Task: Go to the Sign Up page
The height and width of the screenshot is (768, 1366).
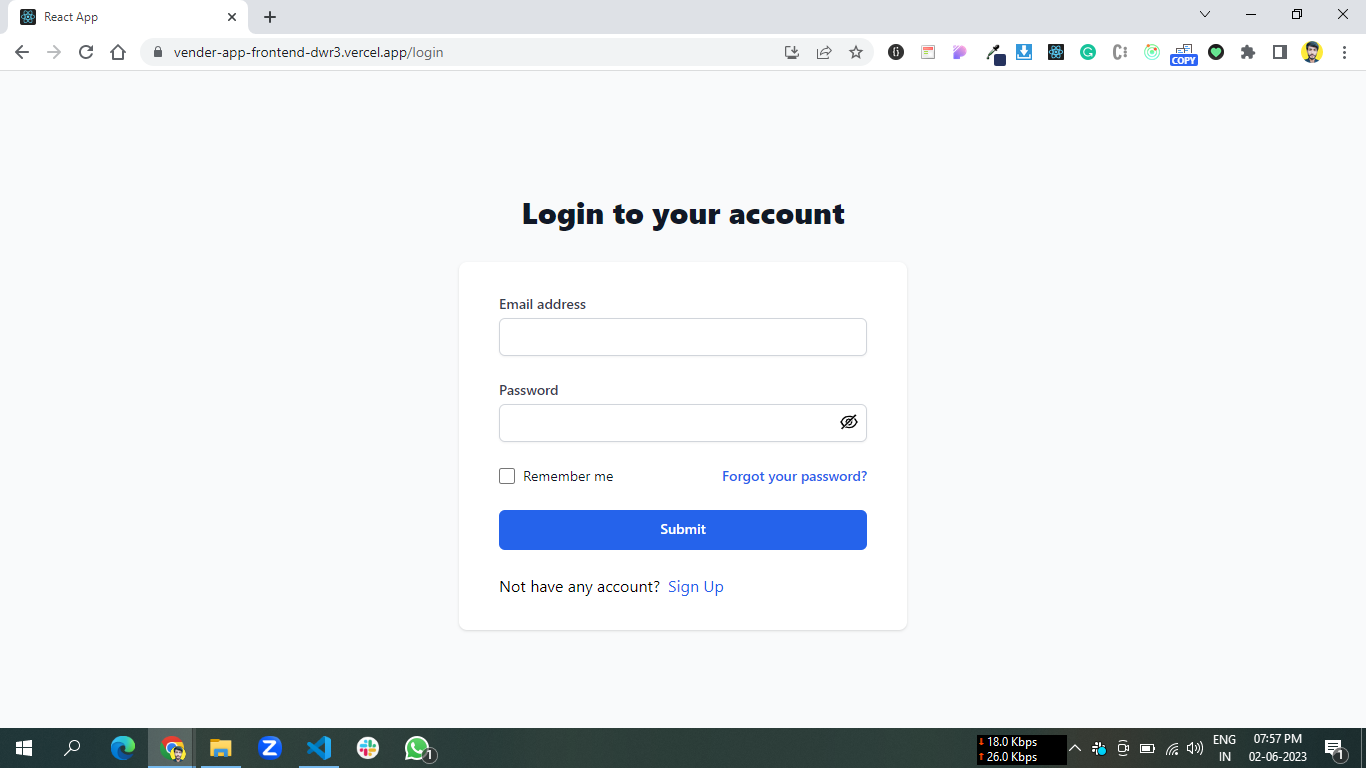Action: tap(696, 587)
